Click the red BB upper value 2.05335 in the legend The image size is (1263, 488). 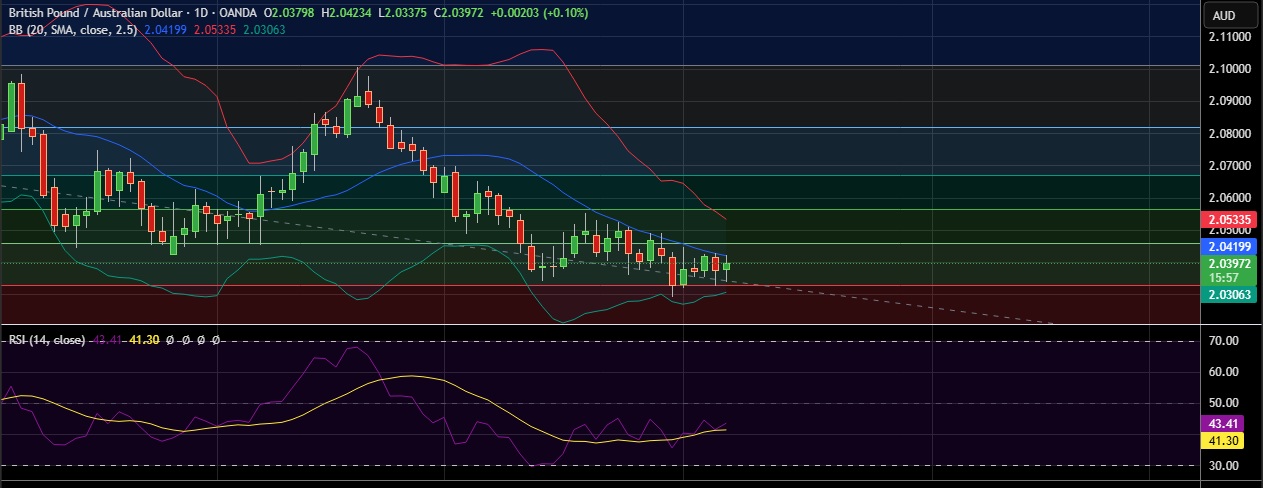pos(217,30)
